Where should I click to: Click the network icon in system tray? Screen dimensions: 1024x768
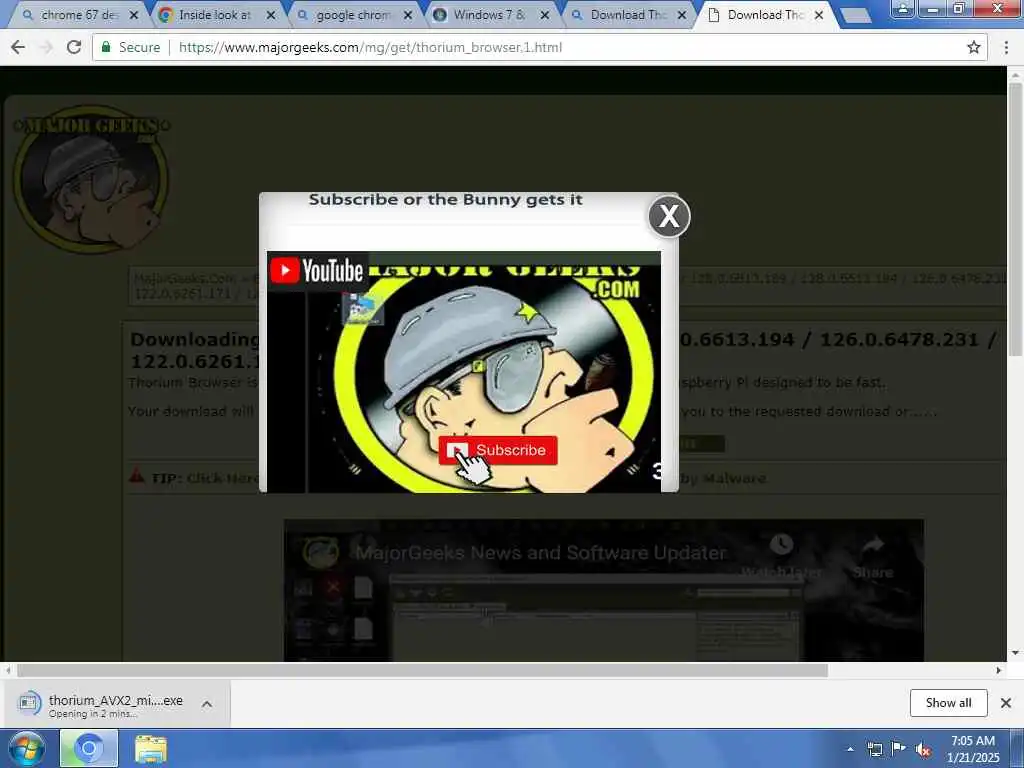click(874, 749)
